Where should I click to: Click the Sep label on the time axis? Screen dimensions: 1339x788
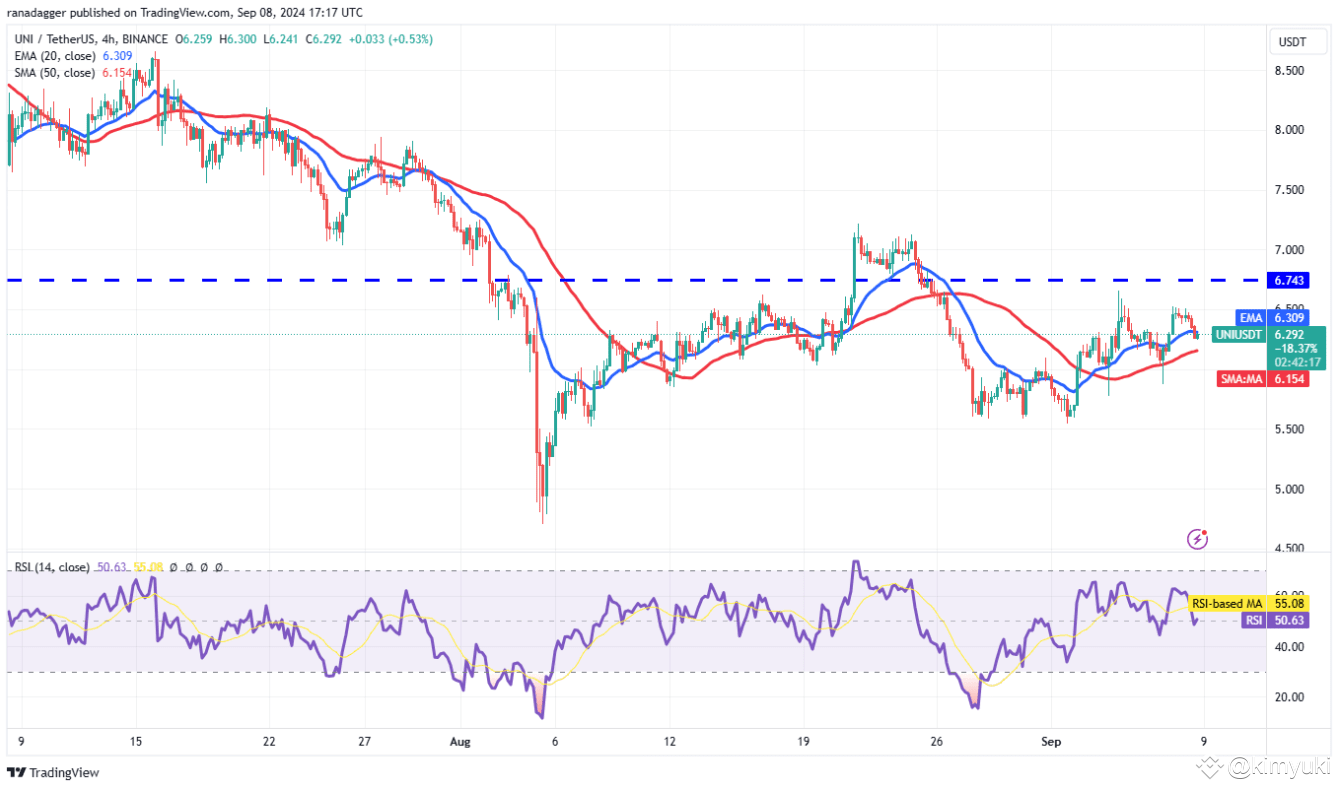(x=1049, y=742)
